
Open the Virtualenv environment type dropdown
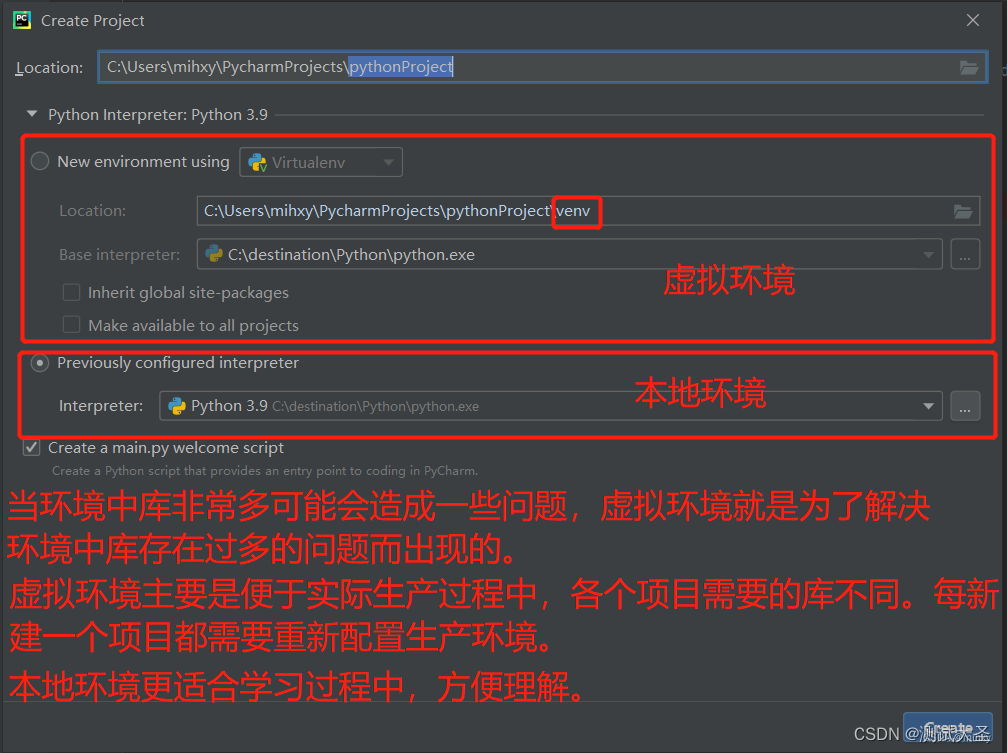[x=321, y=162]
